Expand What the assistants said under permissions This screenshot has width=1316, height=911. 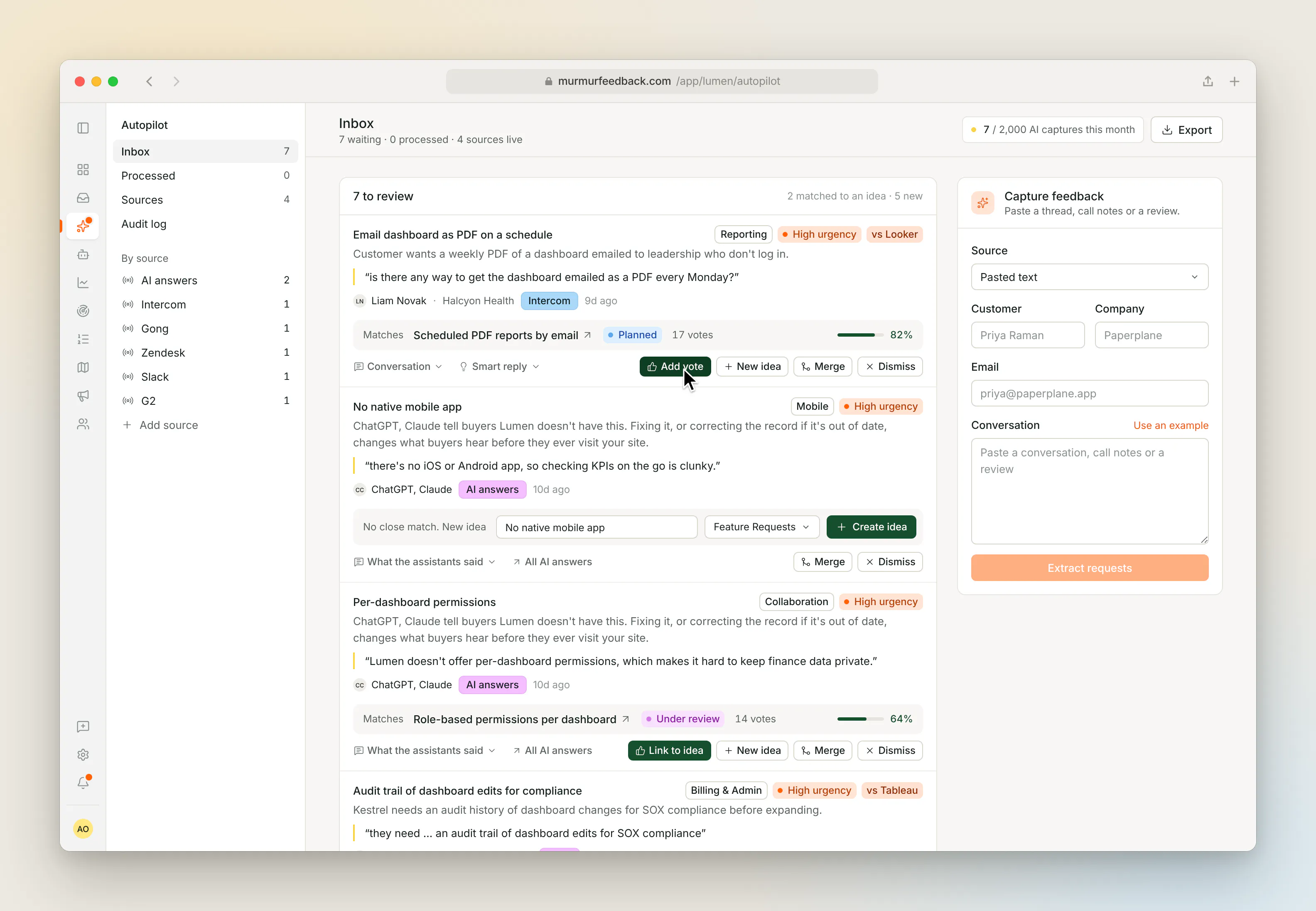pos(425,751)
